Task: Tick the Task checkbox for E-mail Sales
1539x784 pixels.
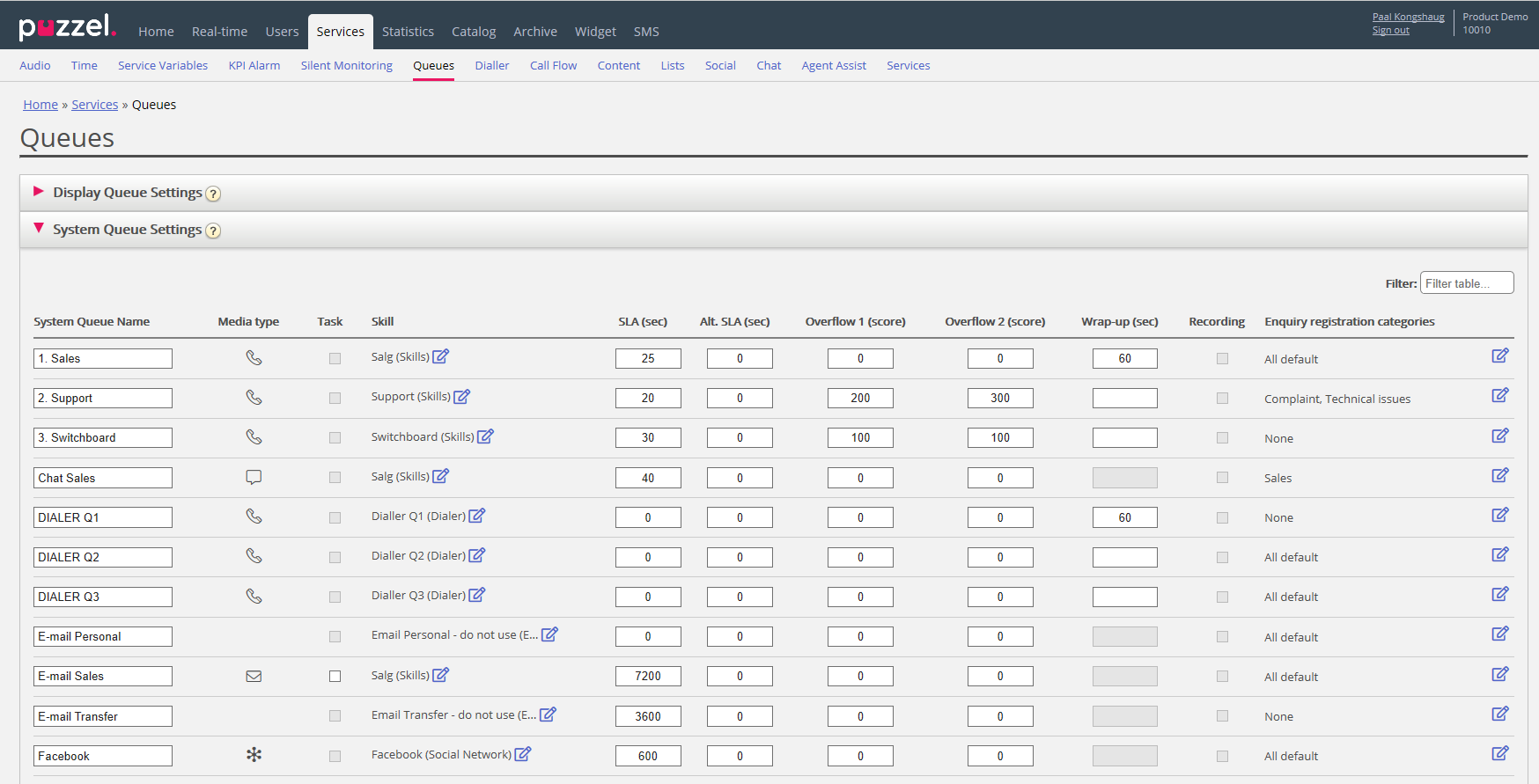Action: point(335,677)
